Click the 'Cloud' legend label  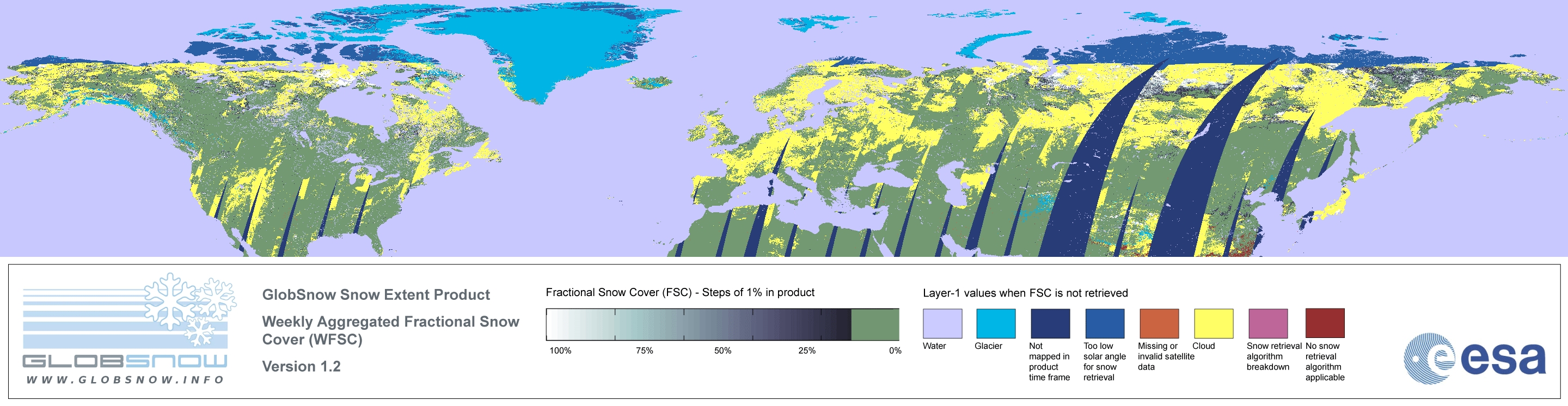(x=1203, y=346)
